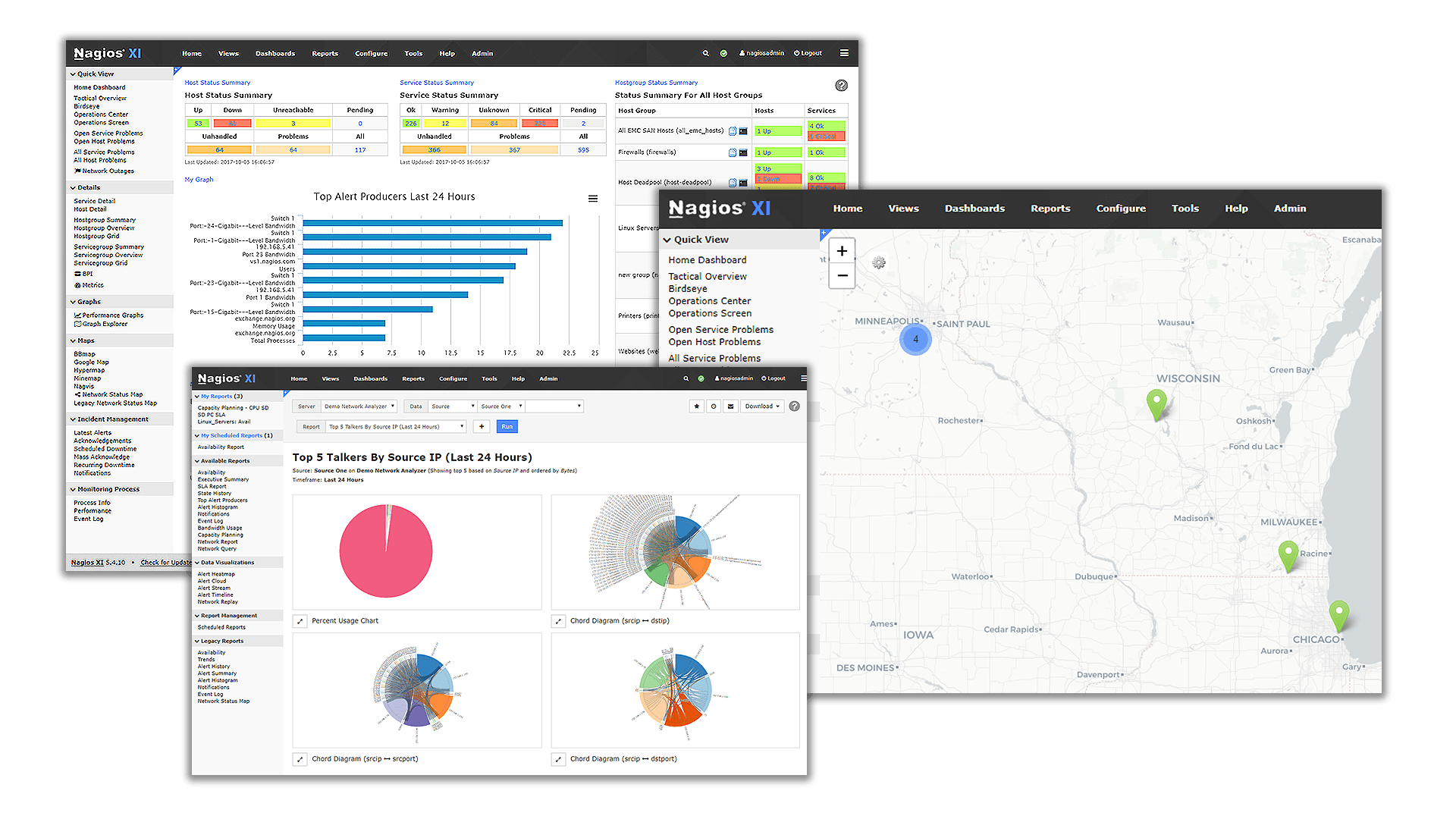Expand Chord Diagram srcip dstport chart

click(558, 759)
